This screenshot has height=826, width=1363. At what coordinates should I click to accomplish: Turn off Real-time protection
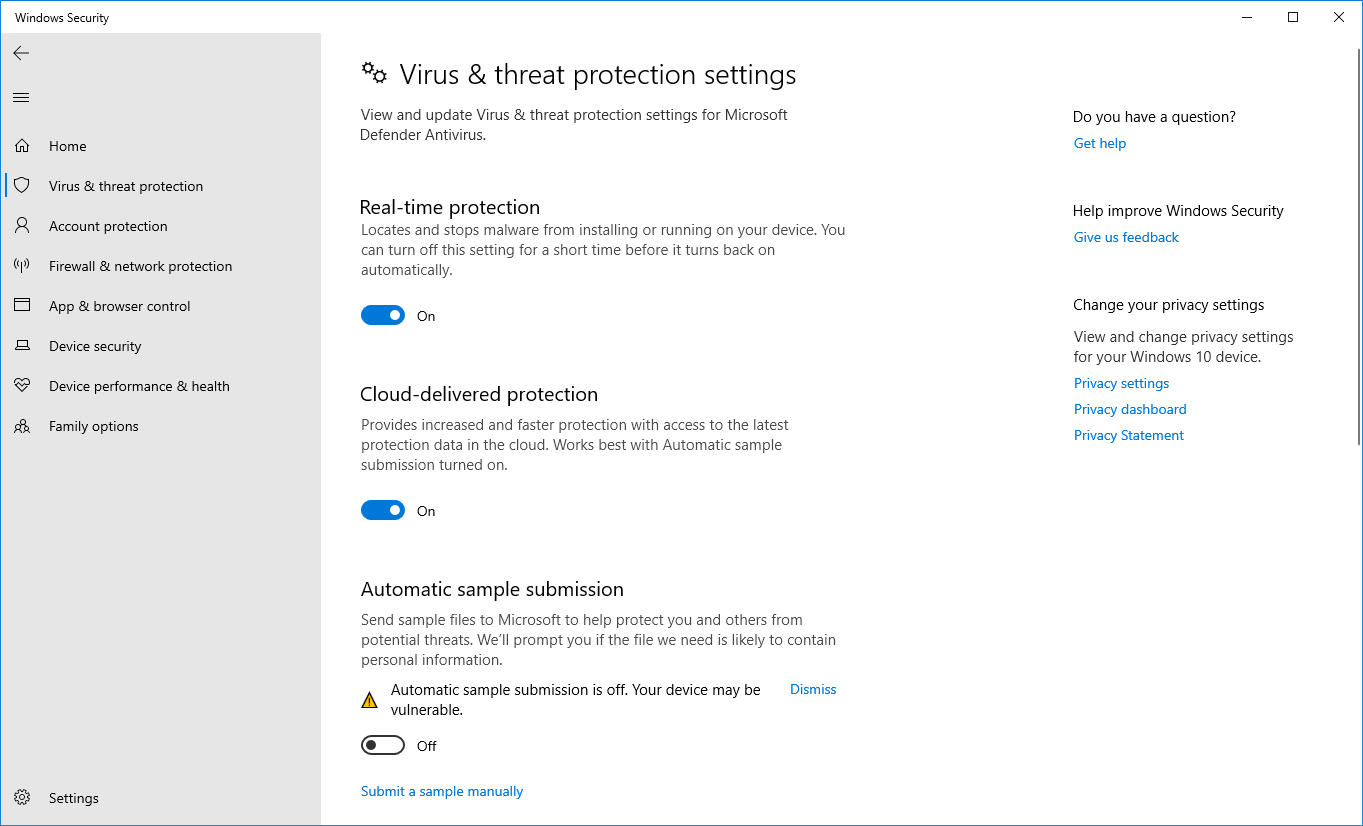pyautogui.click(x=383, y=315)
